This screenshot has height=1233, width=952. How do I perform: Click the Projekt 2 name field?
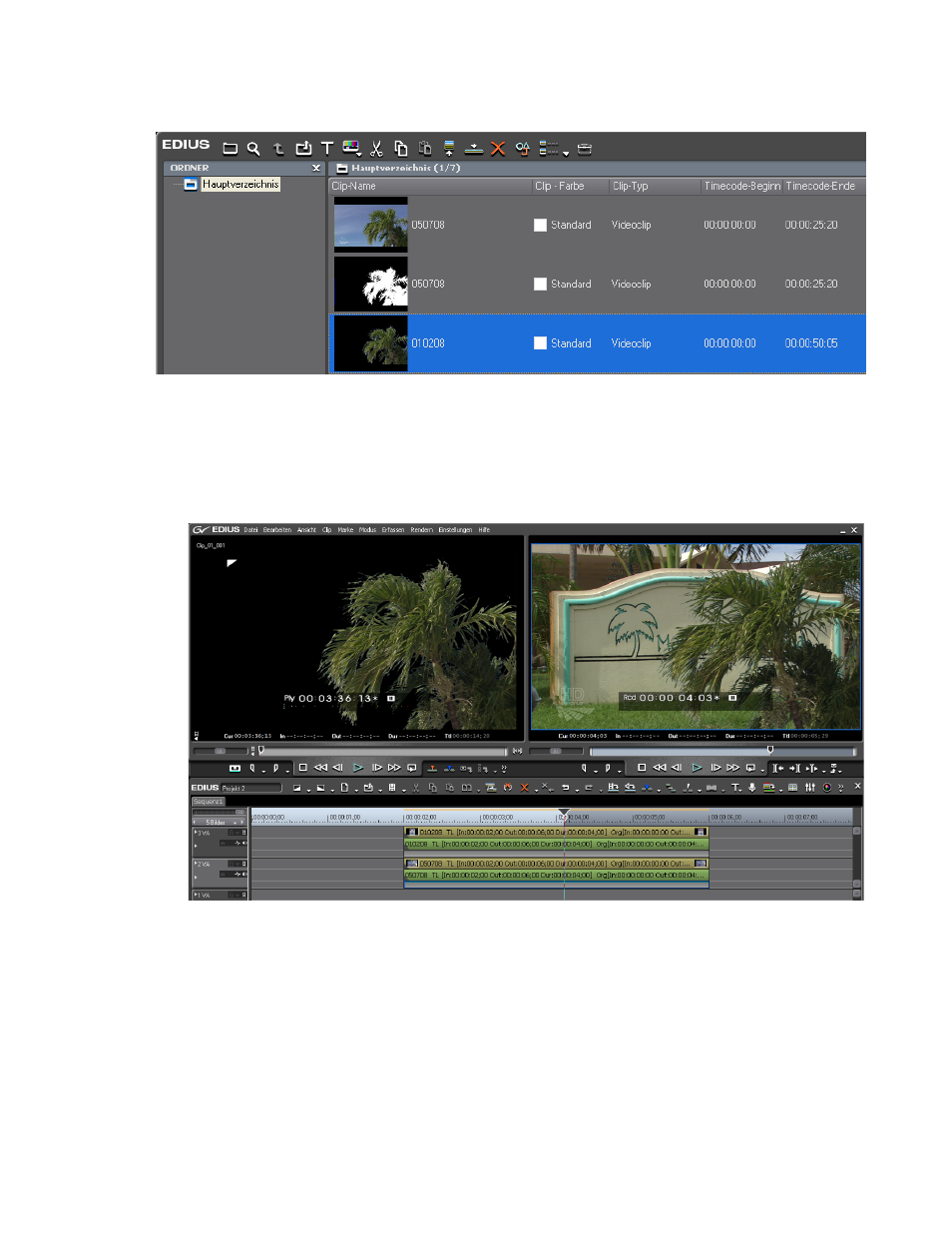[250, 788]
